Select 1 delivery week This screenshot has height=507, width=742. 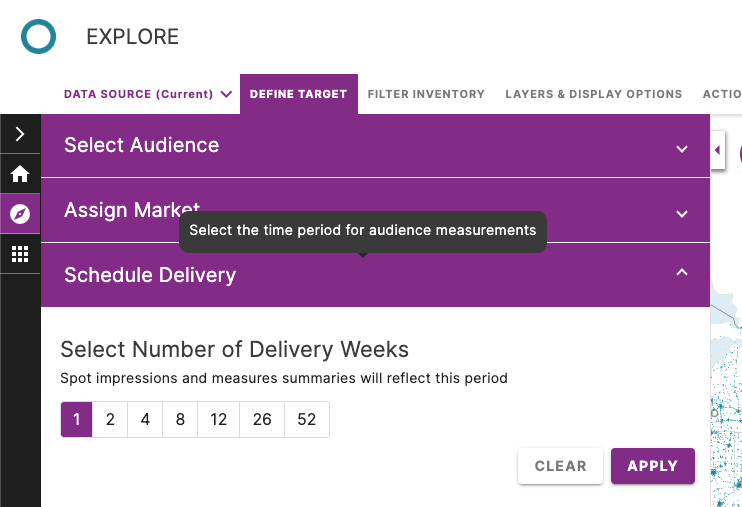(x=77, y=419)
